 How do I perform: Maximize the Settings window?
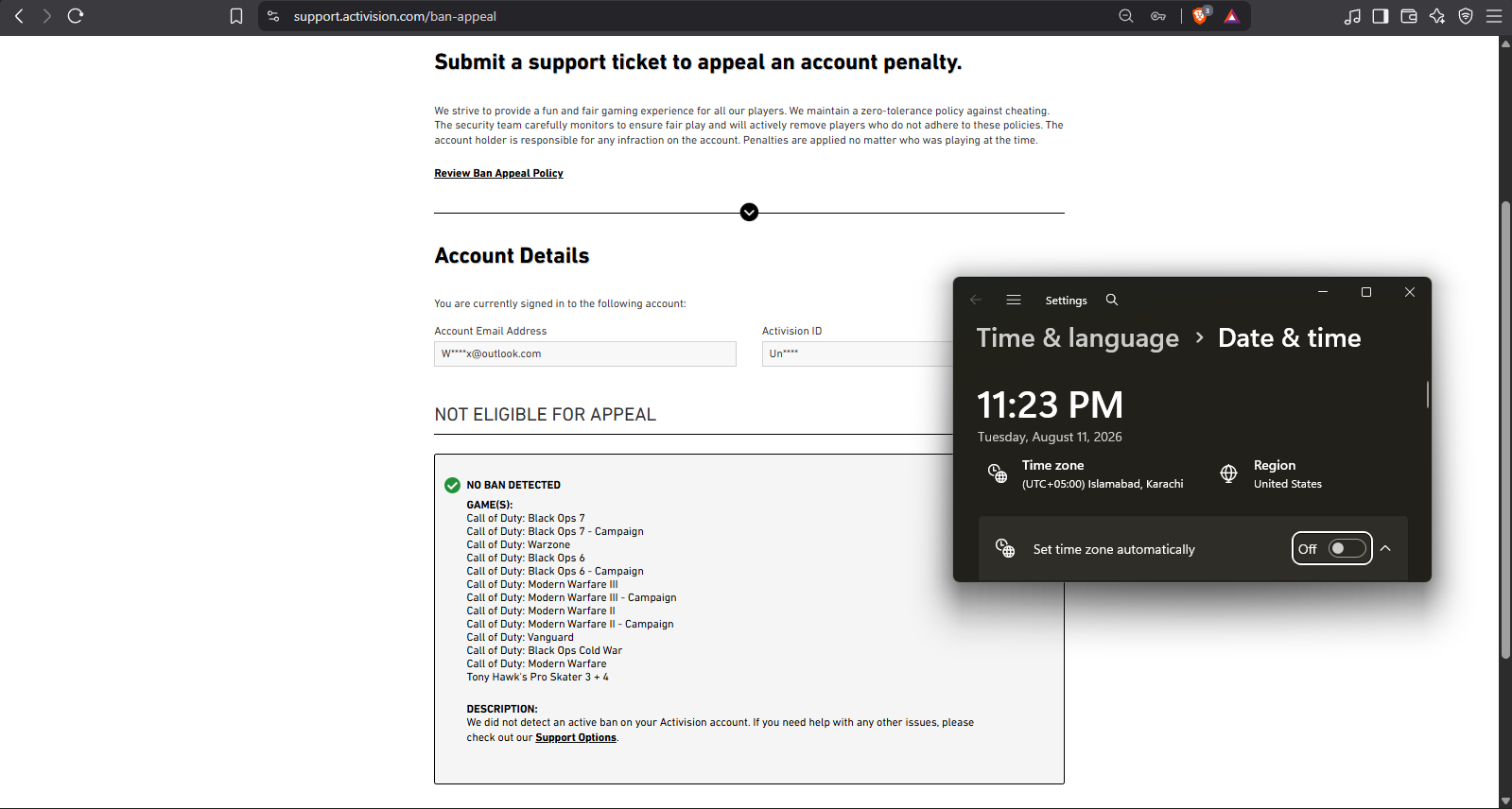coord(1366,292)
